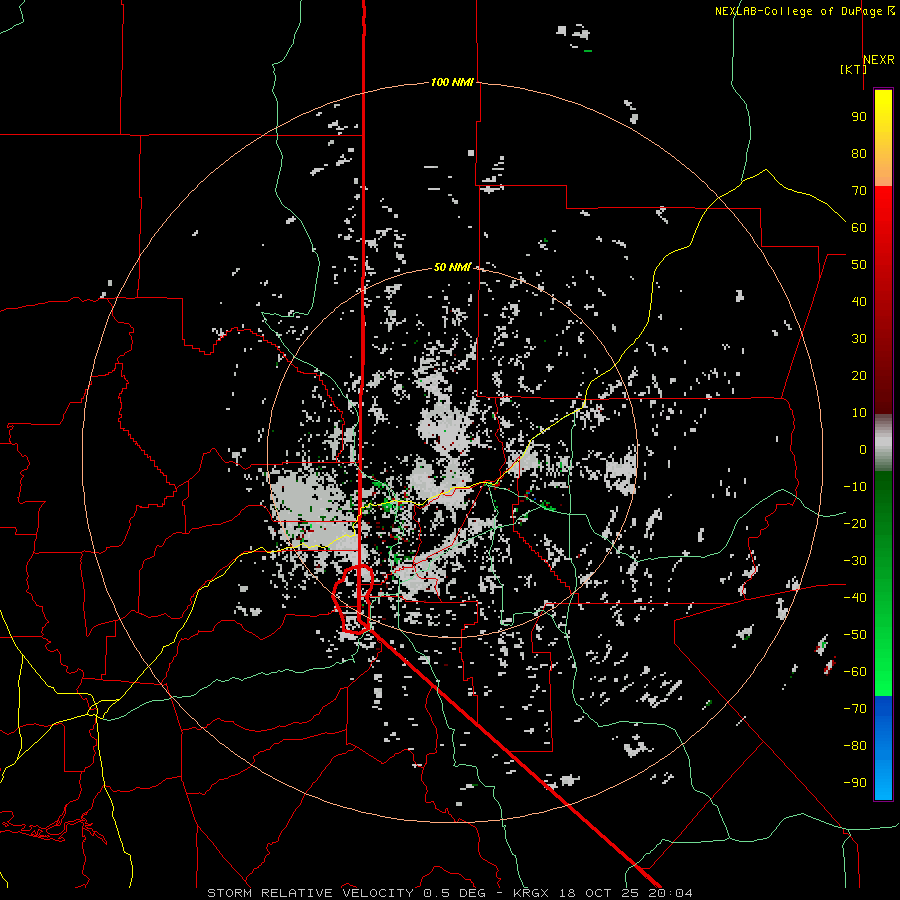Viewport: 900px width, 900px height.
Task: Click the 10 value on velocity scale
Action: [859, 413]
